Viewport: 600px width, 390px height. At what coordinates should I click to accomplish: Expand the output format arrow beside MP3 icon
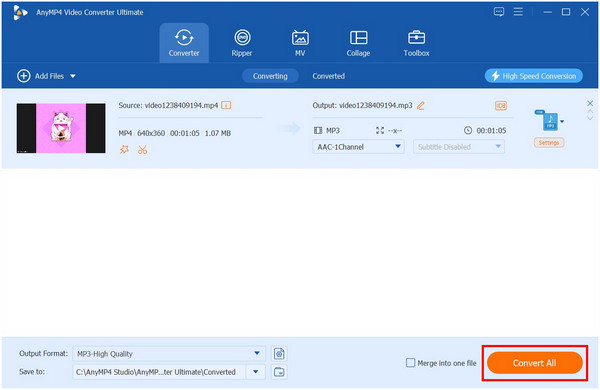click(x=562, y=121)
